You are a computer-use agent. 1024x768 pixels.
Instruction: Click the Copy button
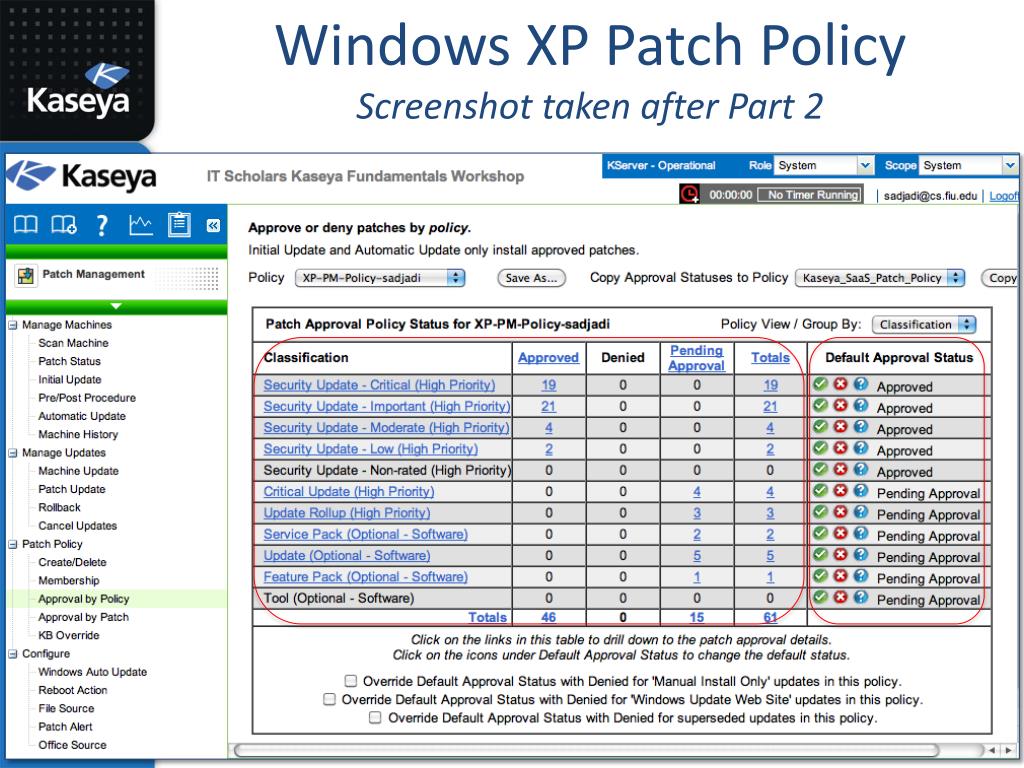click(x=1002, y=278)
